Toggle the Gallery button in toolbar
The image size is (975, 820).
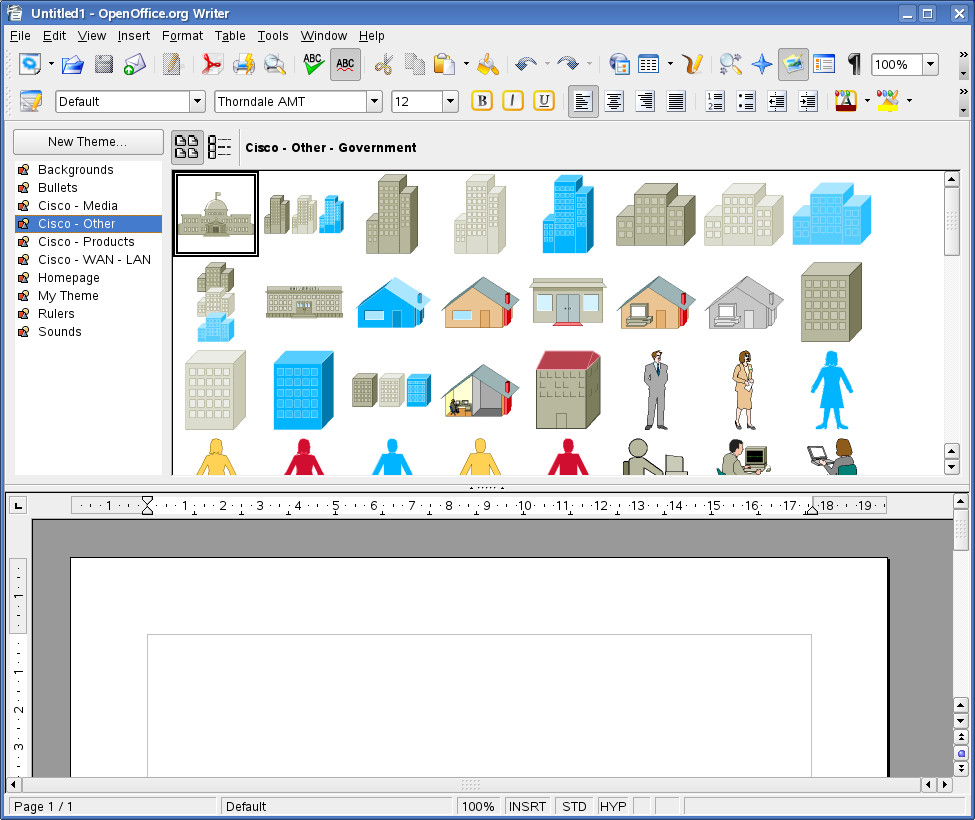tap(793, 64)
